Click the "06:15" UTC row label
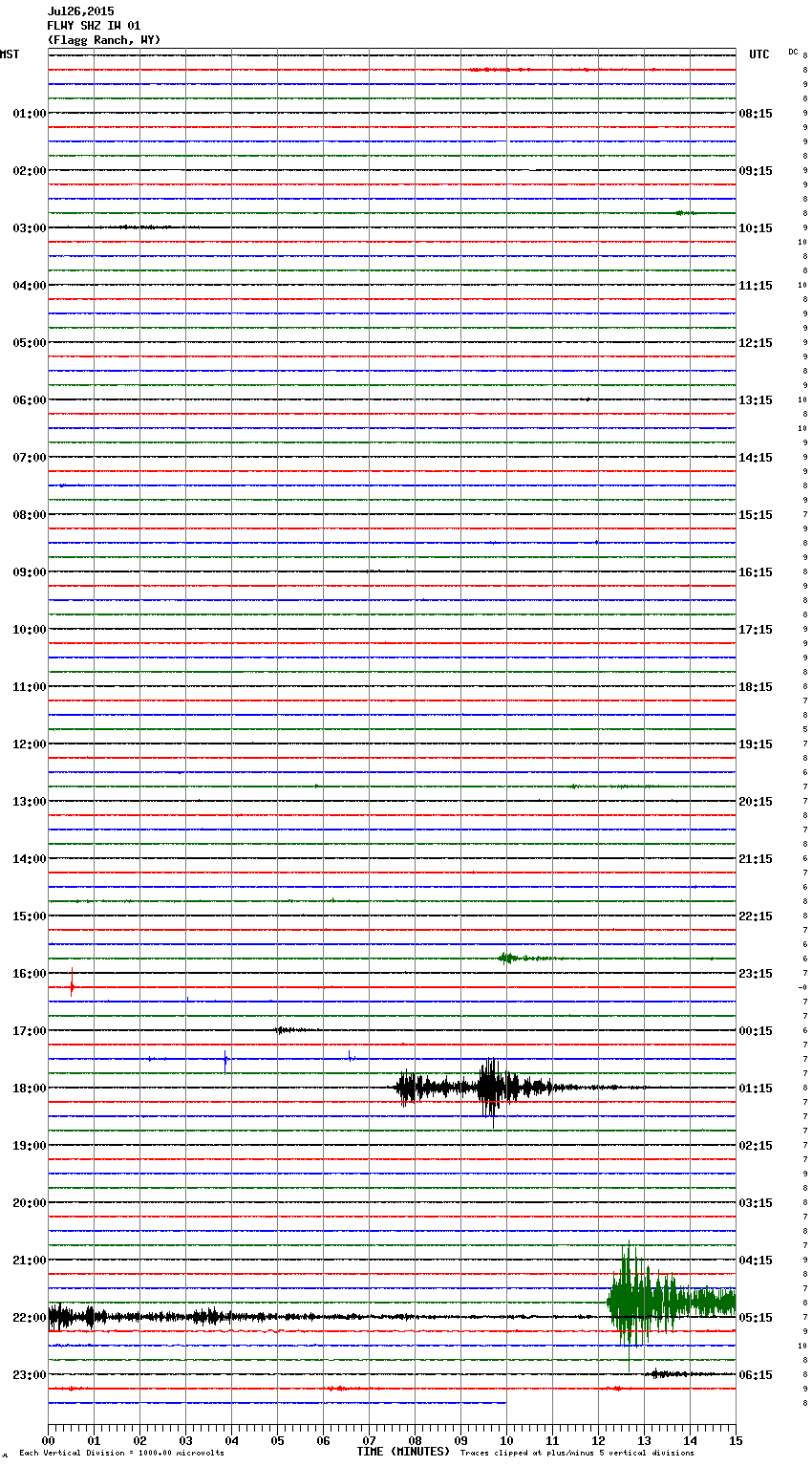The width and height of the screenshot is (812, 1466). tap(756, 1375)
